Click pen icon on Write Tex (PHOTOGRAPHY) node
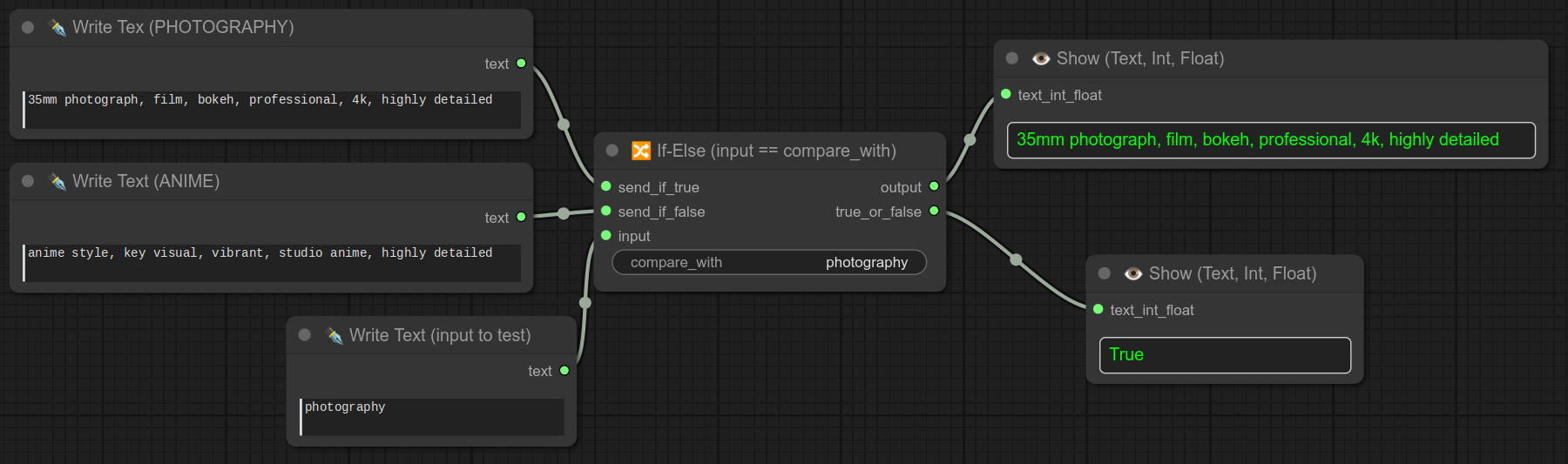This screenshot has width=1568, height=464. point(57,28)
